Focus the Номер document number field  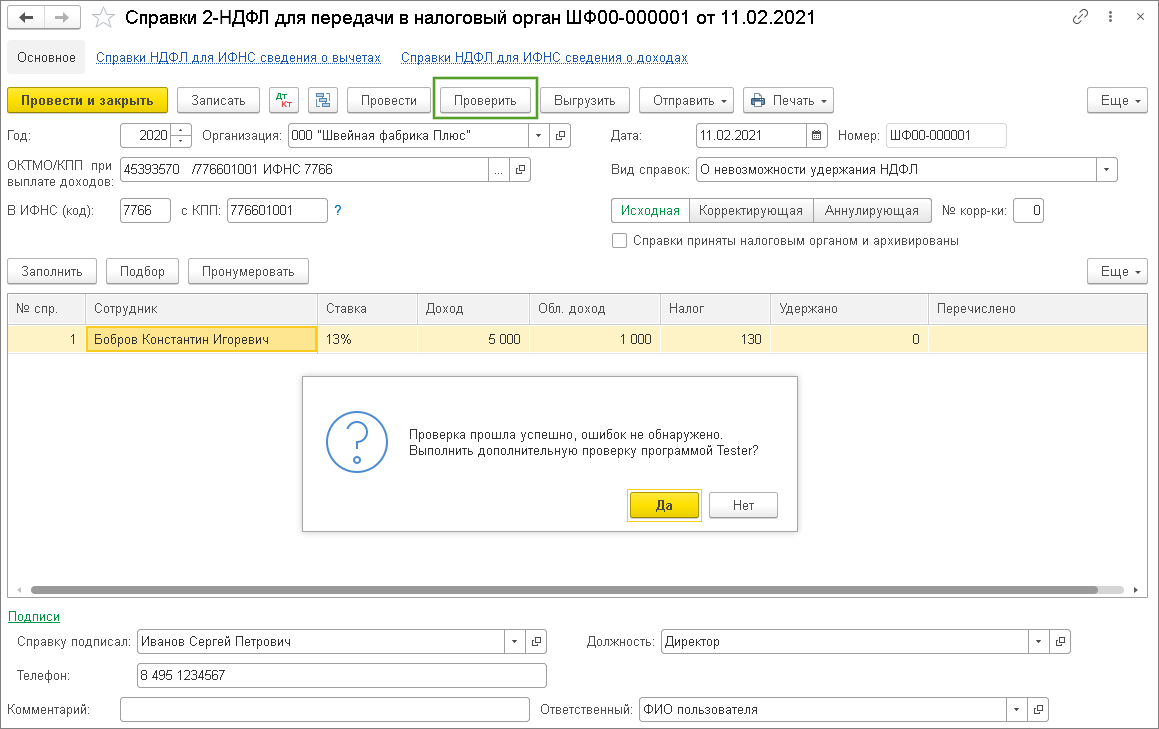coord(946,135)
